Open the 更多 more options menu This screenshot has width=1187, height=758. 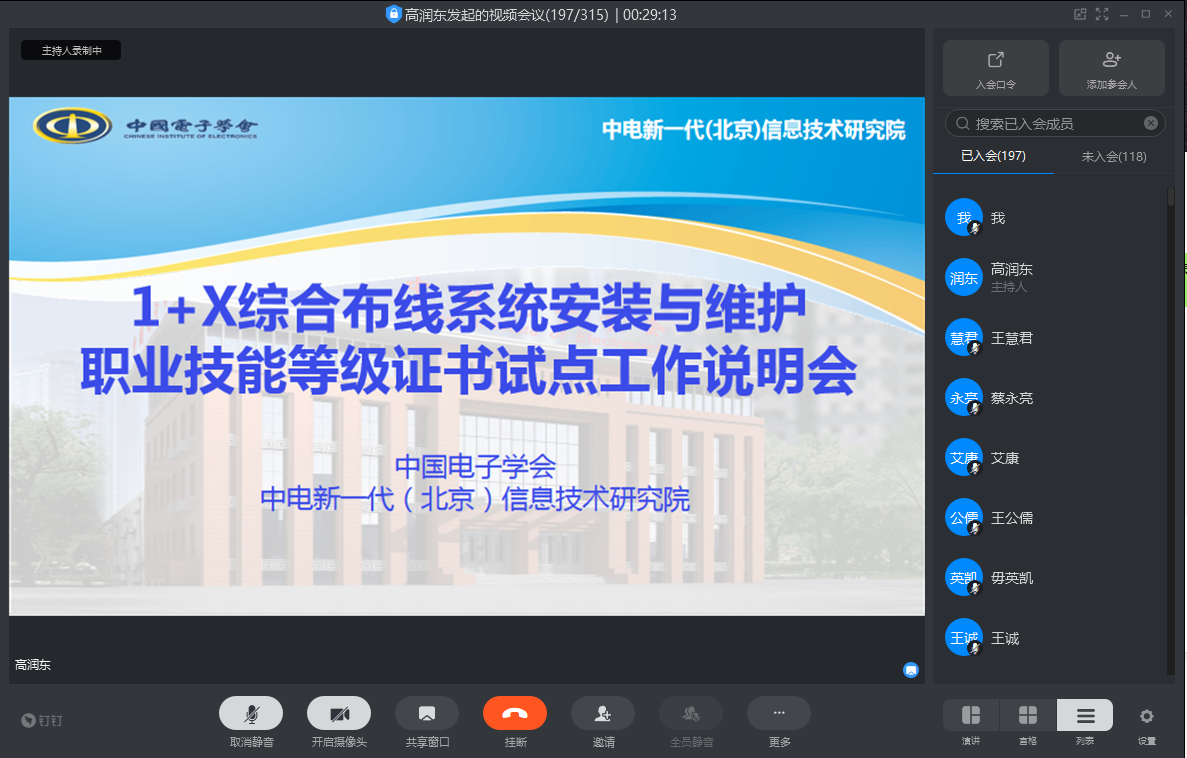pyautogui.click(x=779, y=713)
